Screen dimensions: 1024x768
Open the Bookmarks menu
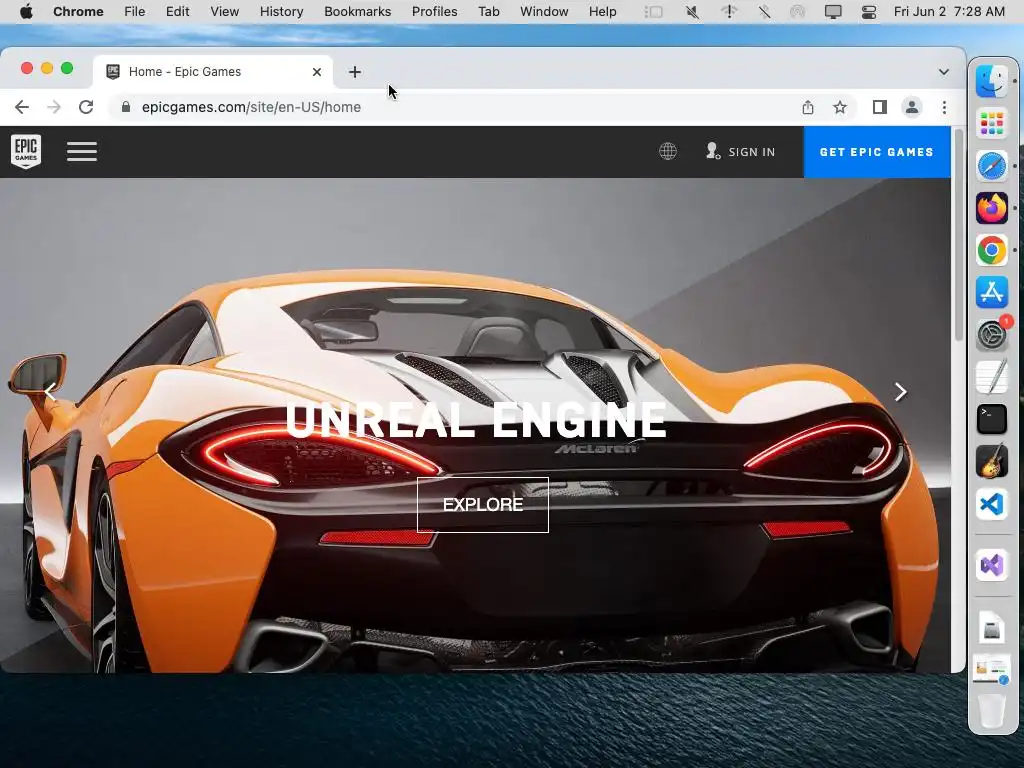coord(357,12)
